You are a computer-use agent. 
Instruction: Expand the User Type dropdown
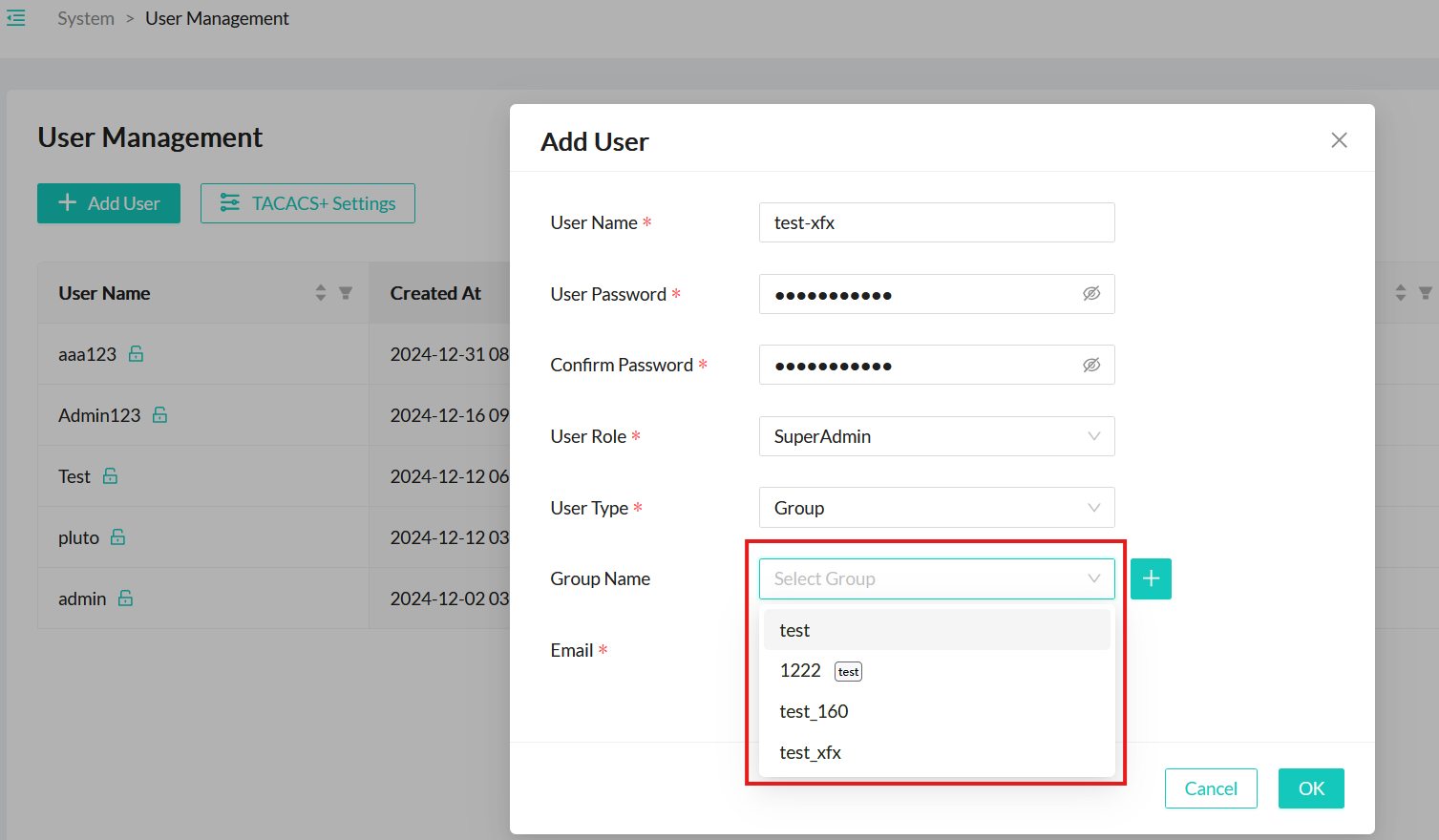click(936, 508)
